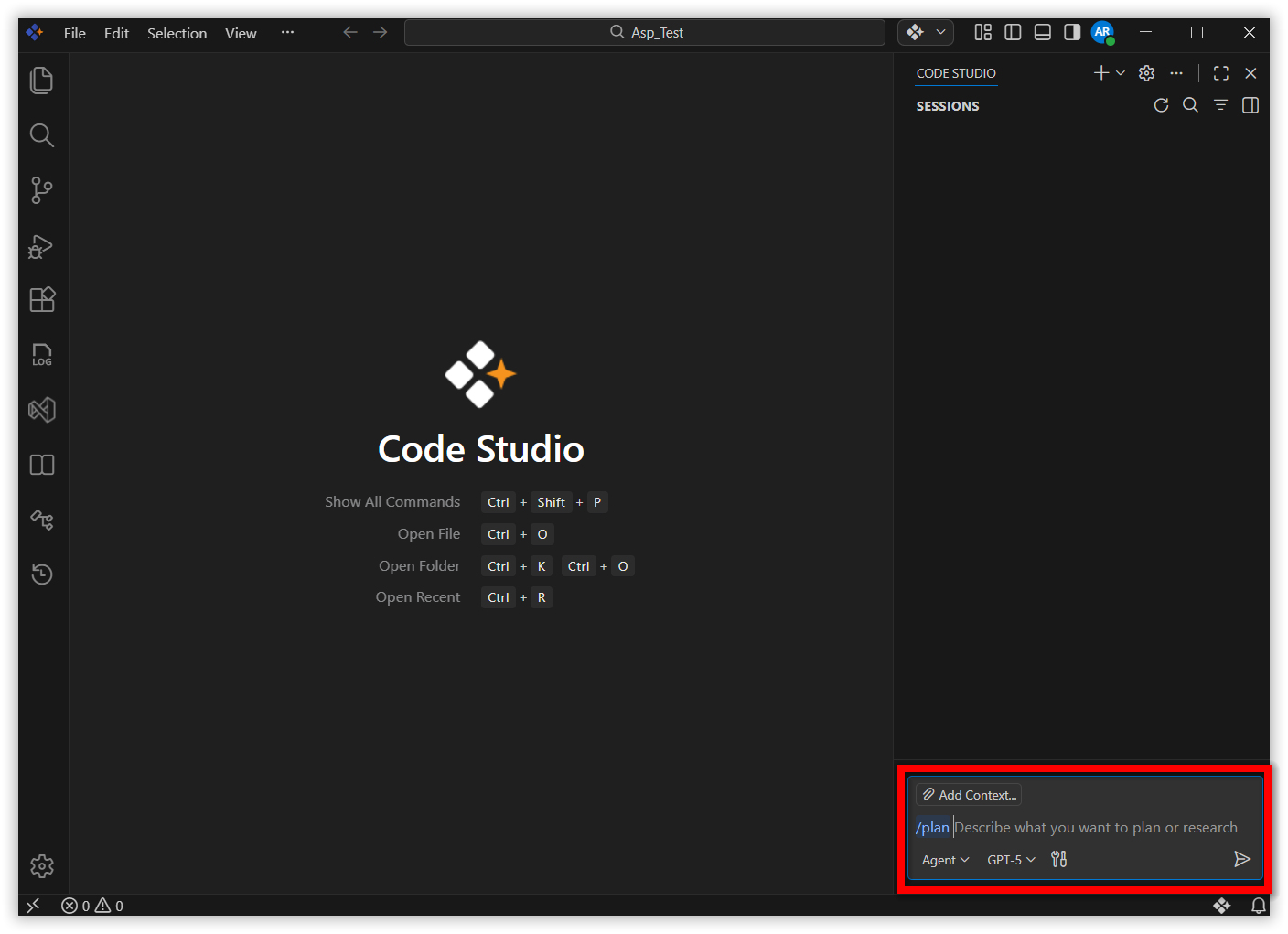The height and width of the screenshot is (934, 1288).
Task: Click the refresh sessions icon
Action: coord(1161,105)
